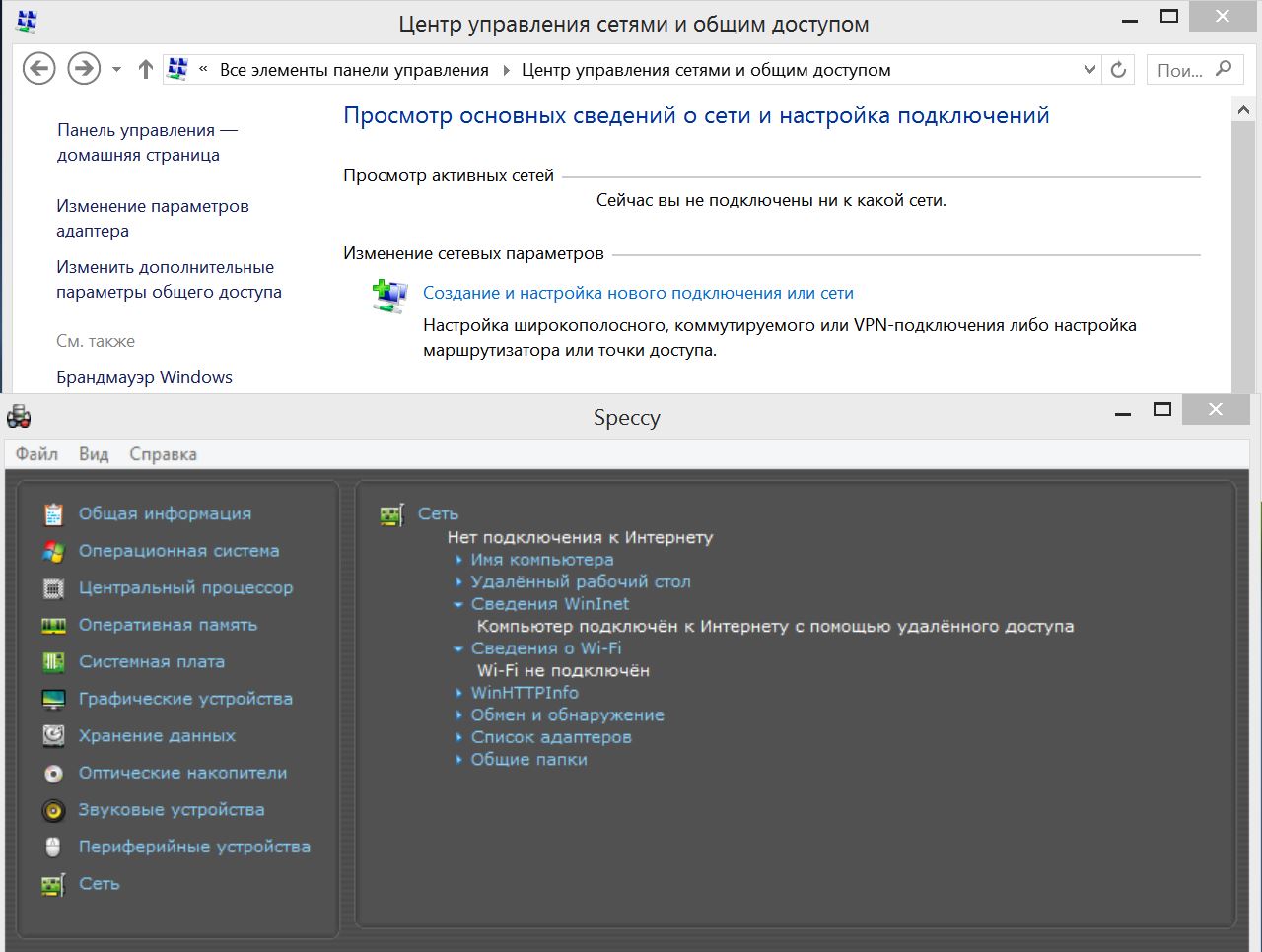
Task: Open the recent locations dropdown arrow
Action: click(116, 70)
